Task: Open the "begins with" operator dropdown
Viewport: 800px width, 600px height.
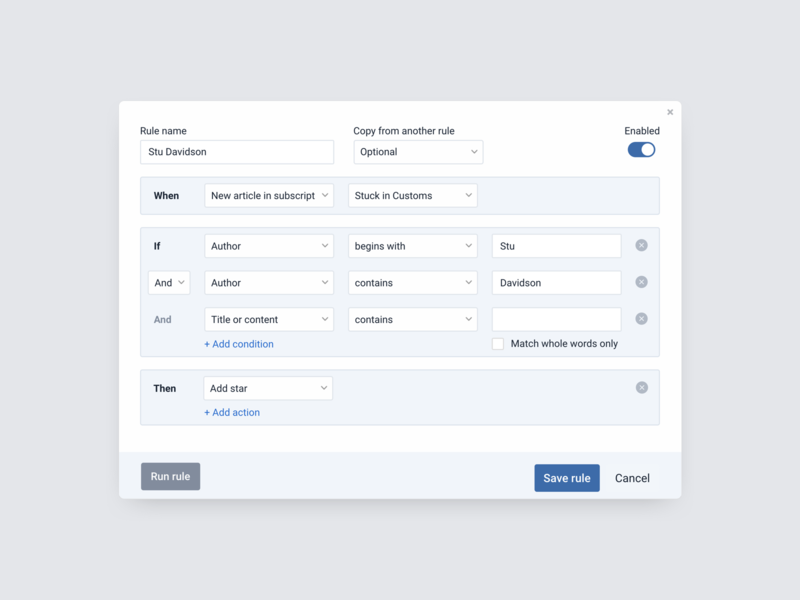Action: [x=411, y=245]
